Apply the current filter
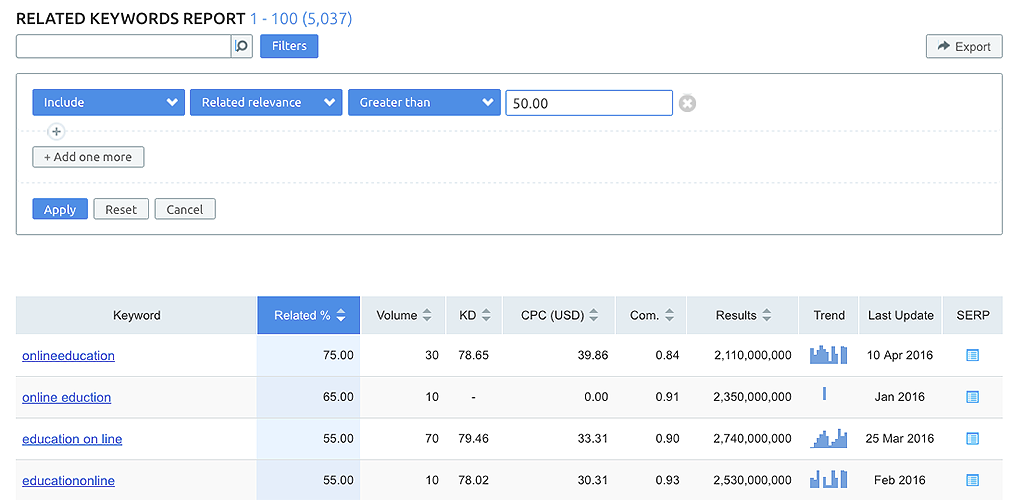1024x500 pixels. (60, 209)
